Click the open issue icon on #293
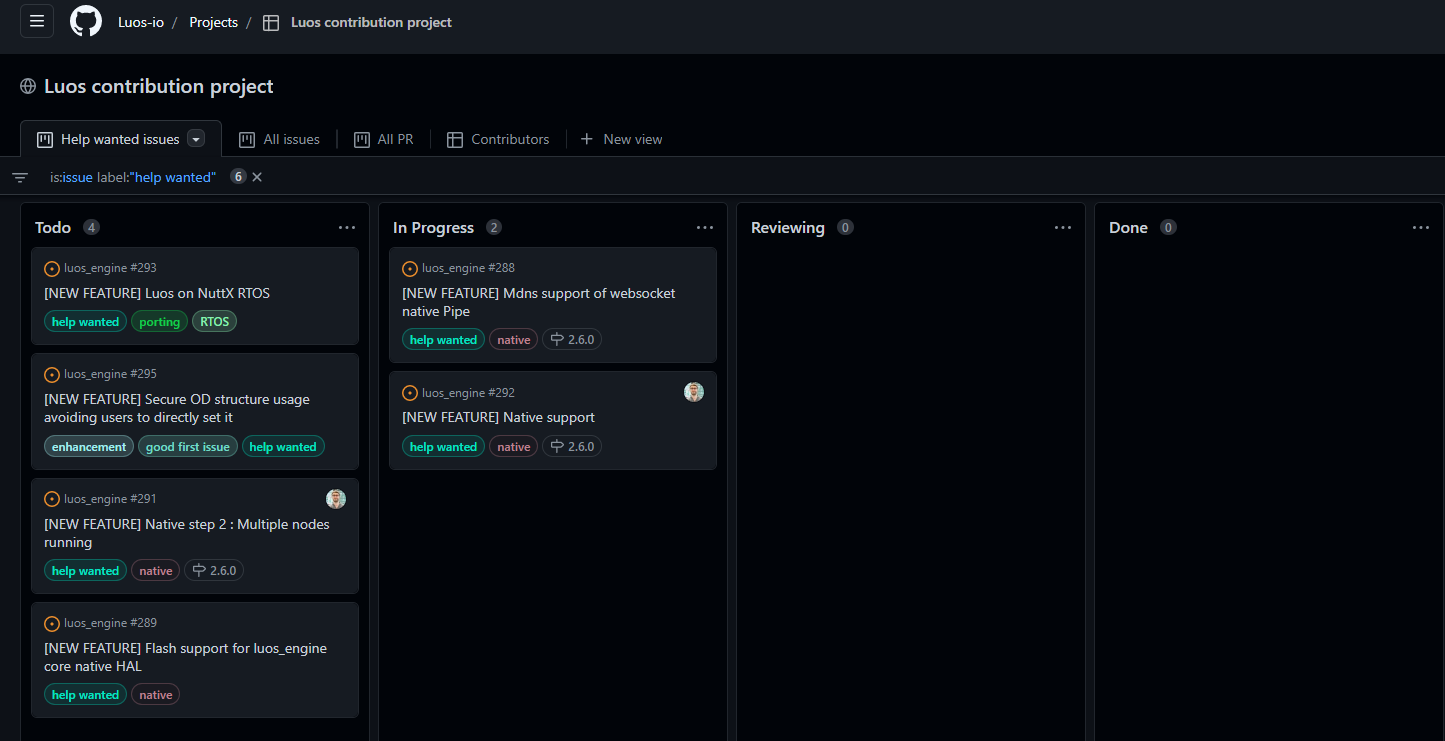 52,268
